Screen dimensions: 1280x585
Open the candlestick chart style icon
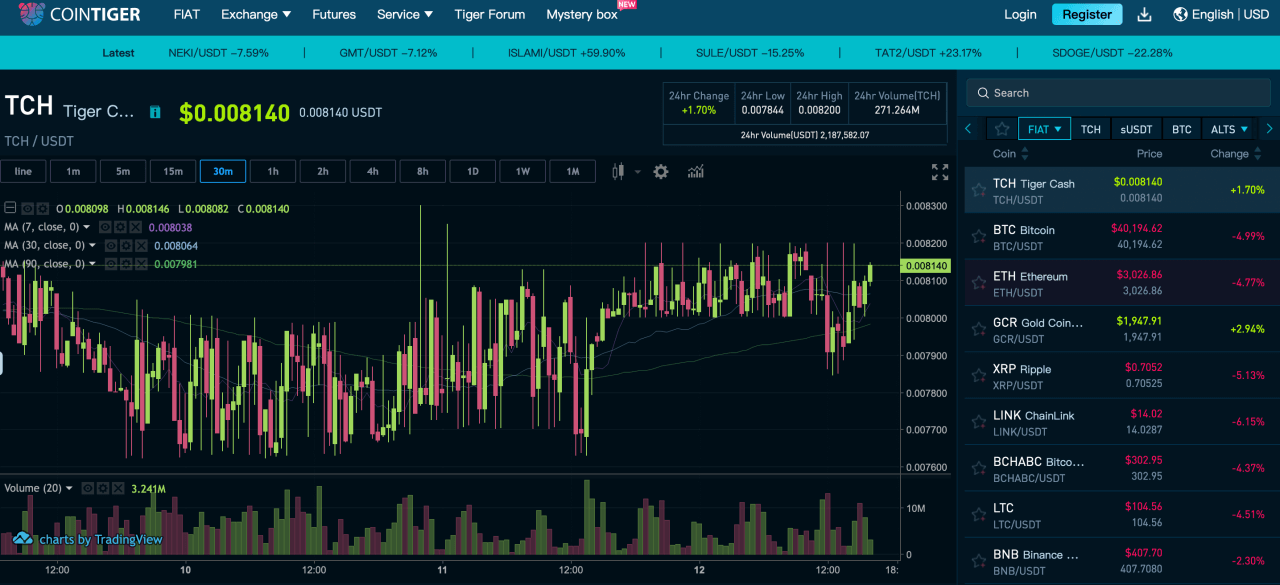[x=617, y=172]
